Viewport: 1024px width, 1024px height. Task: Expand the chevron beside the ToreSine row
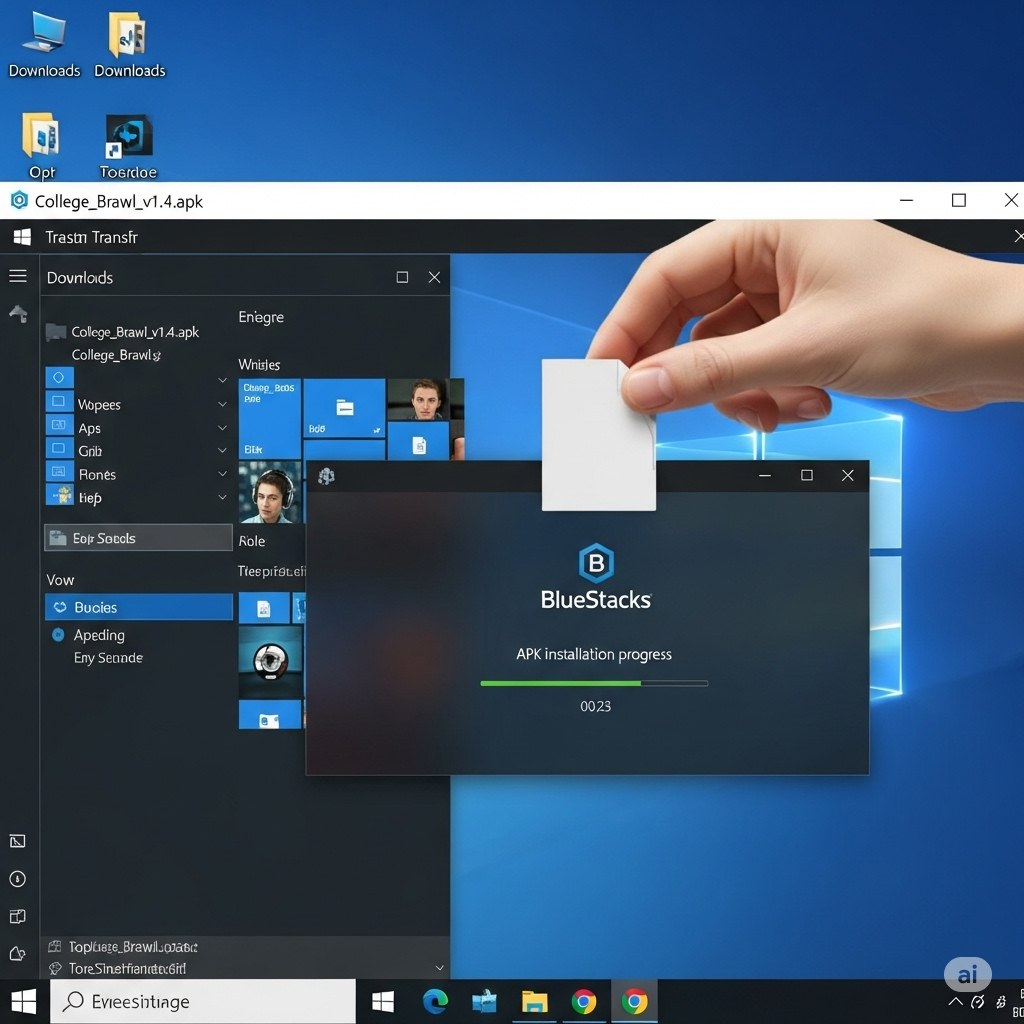[x=440, y=968]
